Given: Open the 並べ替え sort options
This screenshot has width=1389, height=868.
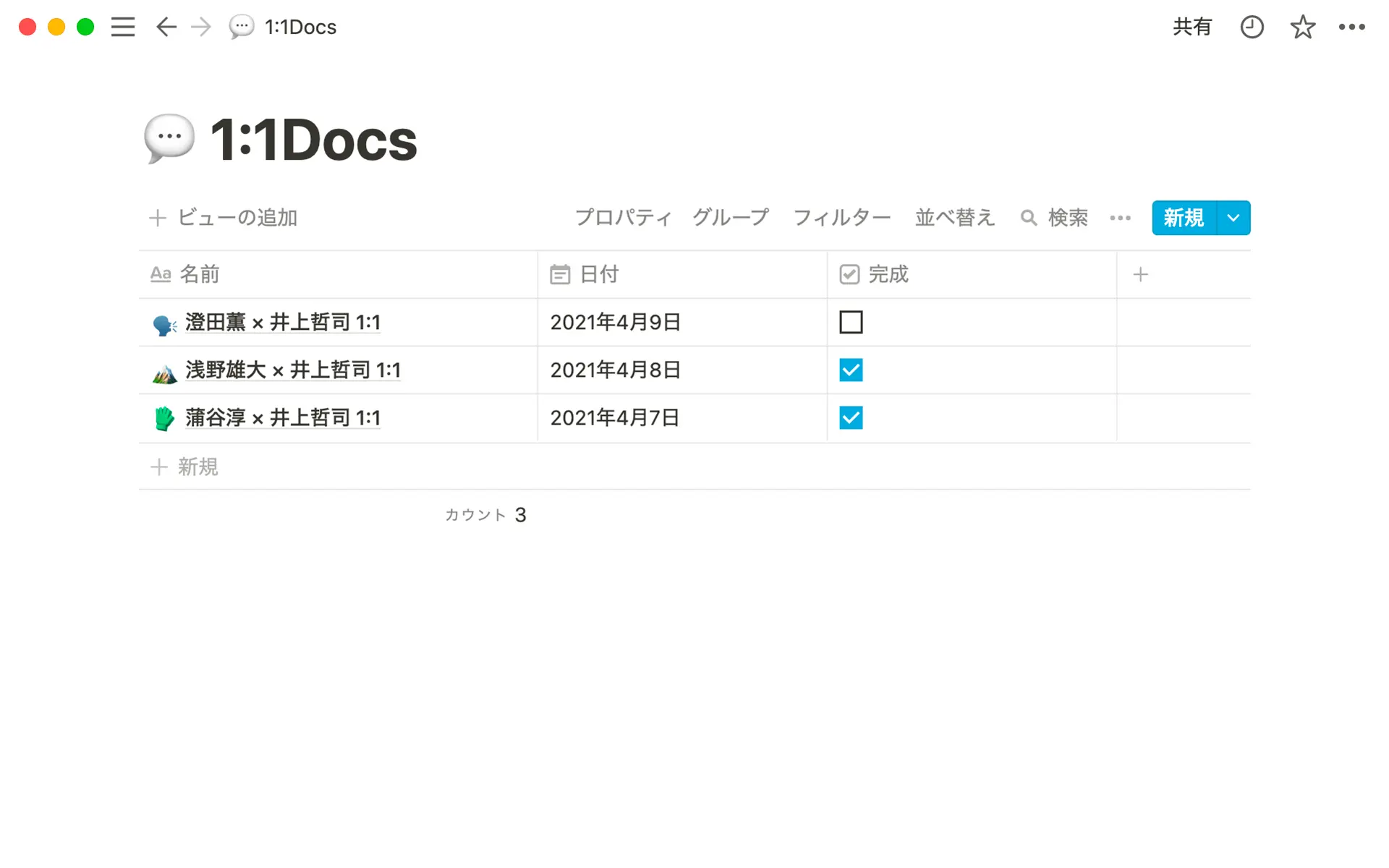Looking at the screenshot, I should tap(955, 218).
